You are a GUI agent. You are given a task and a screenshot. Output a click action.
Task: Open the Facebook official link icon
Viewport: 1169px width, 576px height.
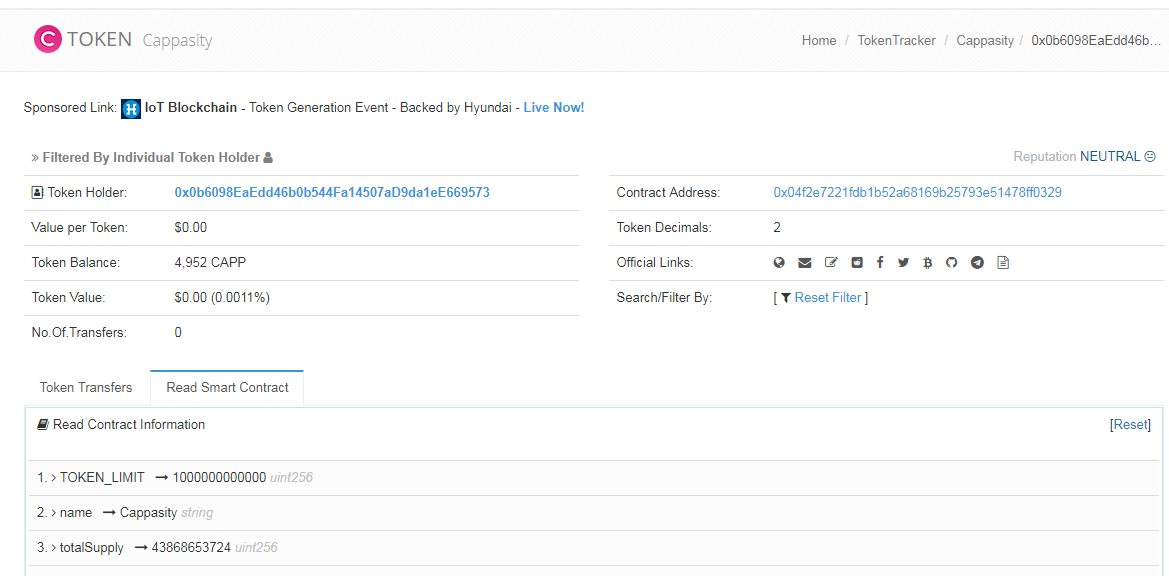[x=880, y=262]
